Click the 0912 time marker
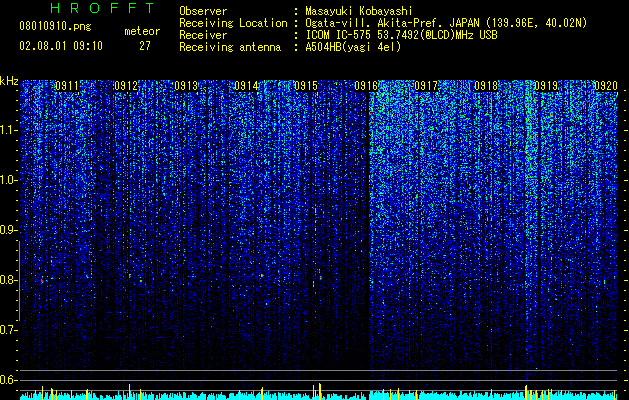This screenshot has width=629, height=400. (x=126, y=86)
